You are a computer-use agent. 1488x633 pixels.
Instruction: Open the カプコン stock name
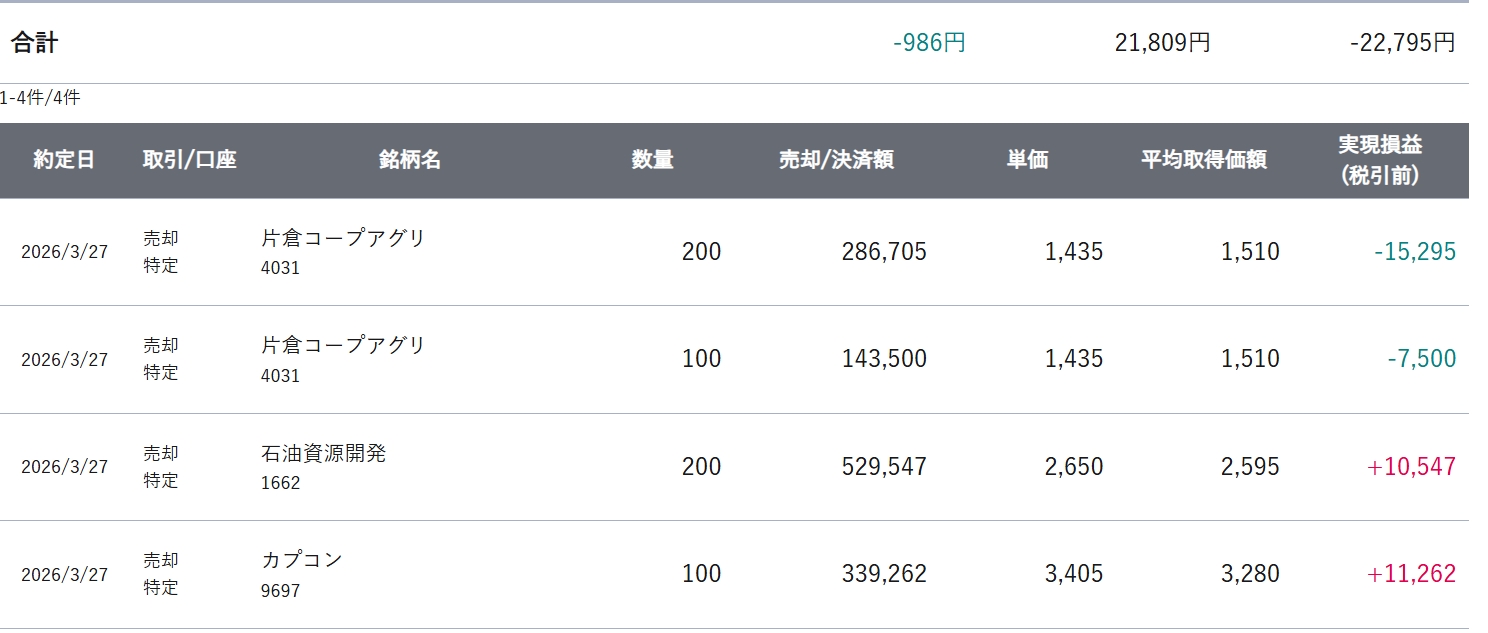point(302,560)
